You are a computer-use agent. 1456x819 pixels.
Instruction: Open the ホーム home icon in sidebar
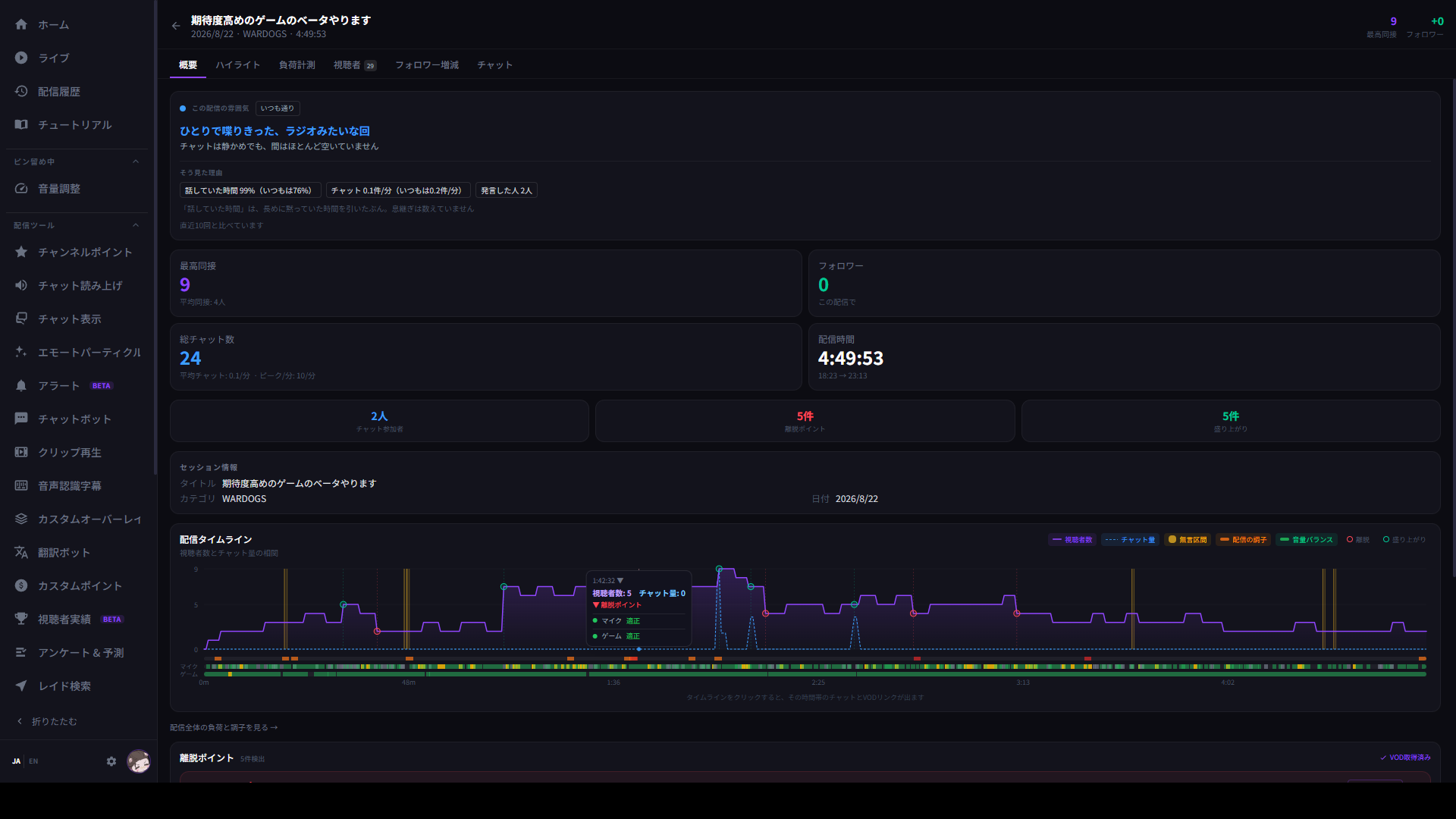[x=21, y=24]
